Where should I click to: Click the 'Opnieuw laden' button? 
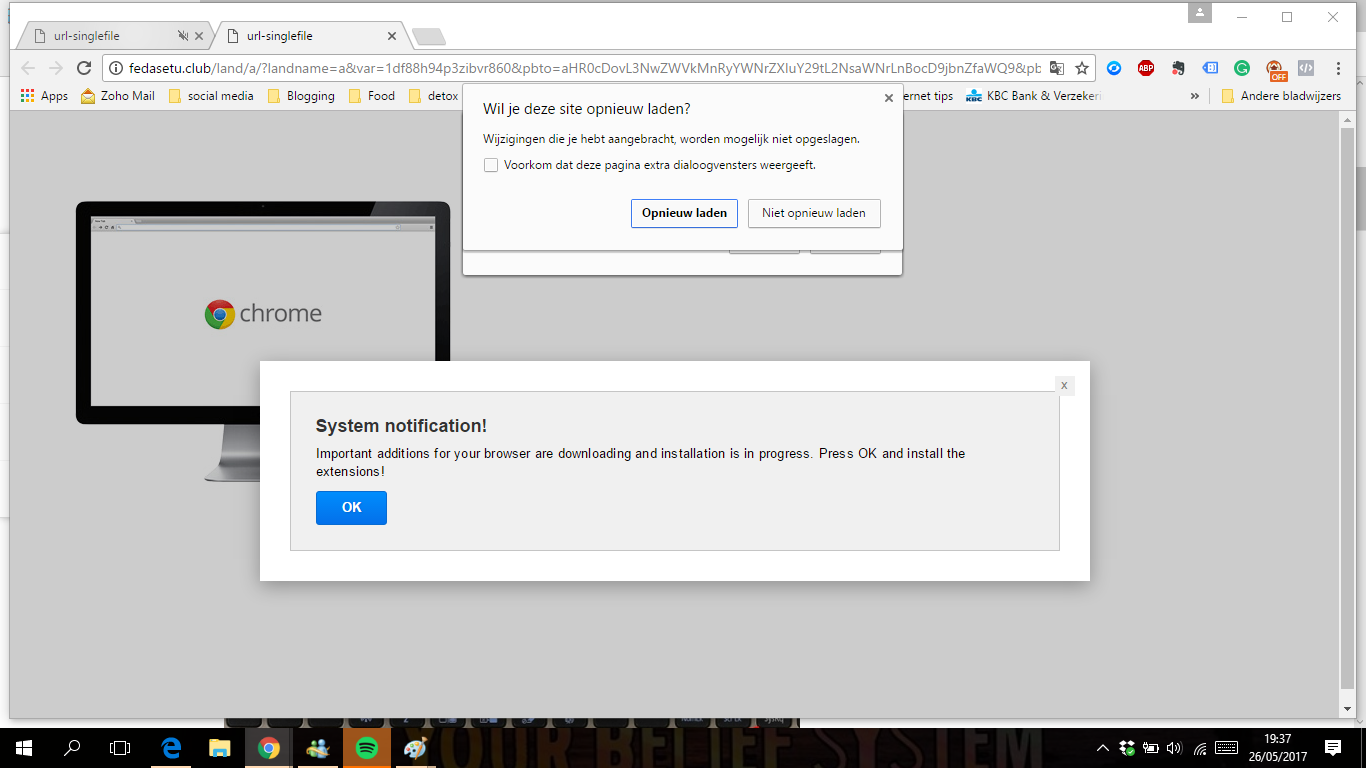pos(684,213)
